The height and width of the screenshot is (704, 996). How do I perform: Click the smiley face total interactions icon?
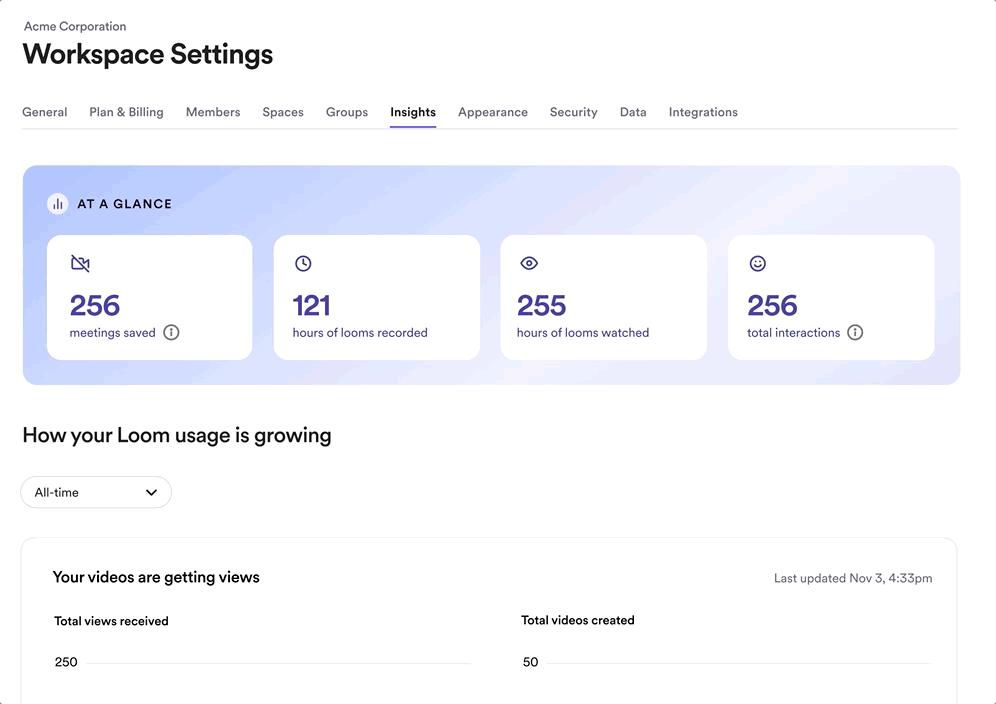point(758,264)
